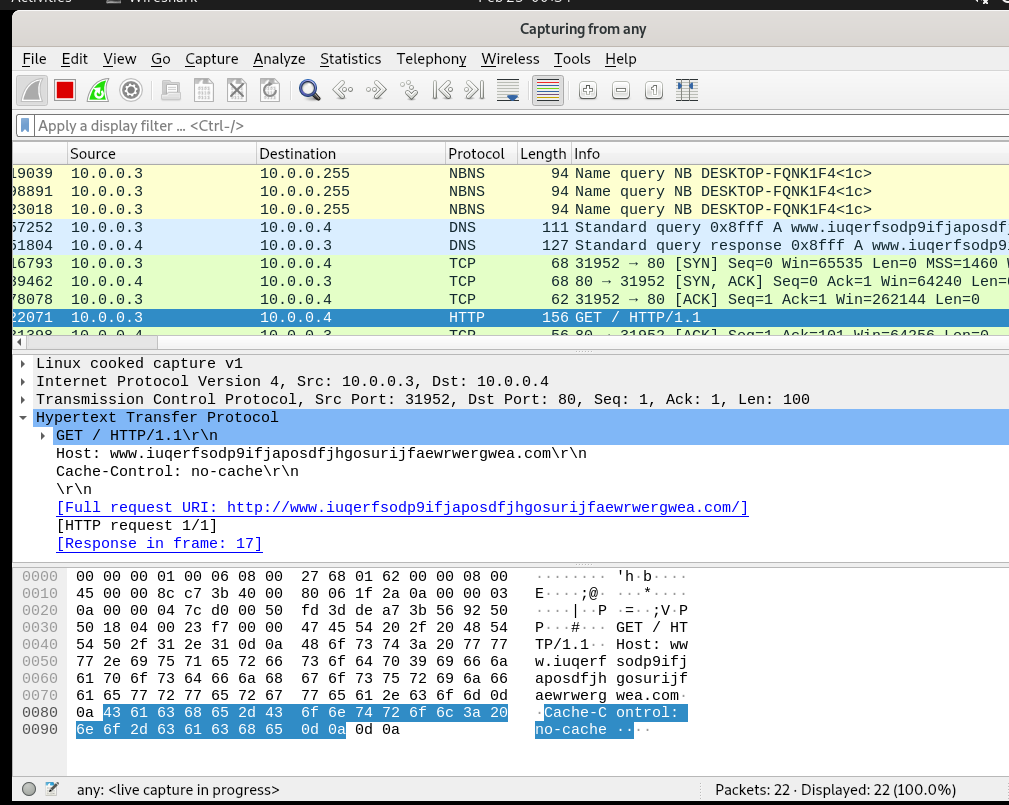The image size is (1009, 805).
Task: Click the Response in frame 17 link
Action: (158, 543)
